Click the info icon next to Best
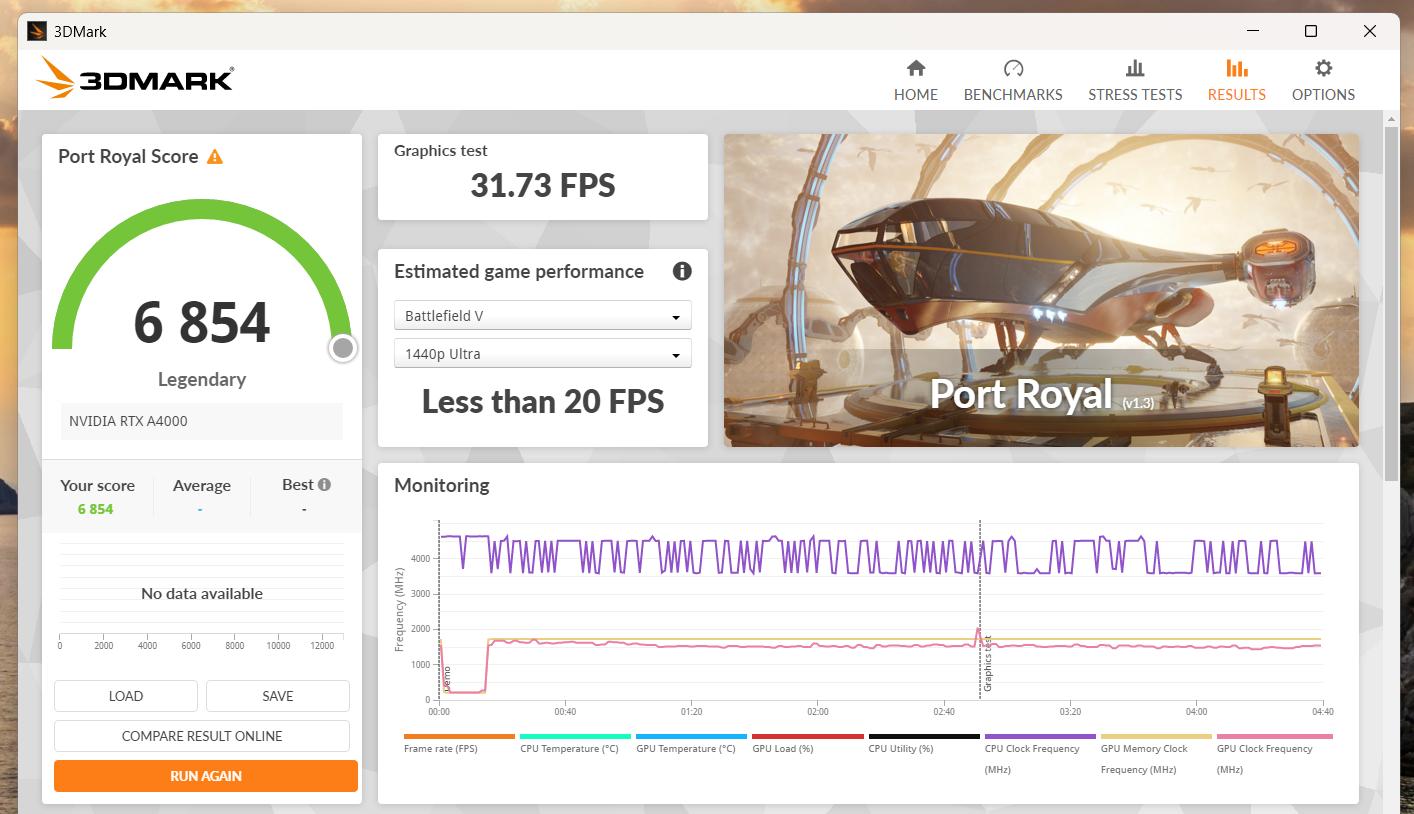The image size is (1414, 814). click(x=324, y=484)
